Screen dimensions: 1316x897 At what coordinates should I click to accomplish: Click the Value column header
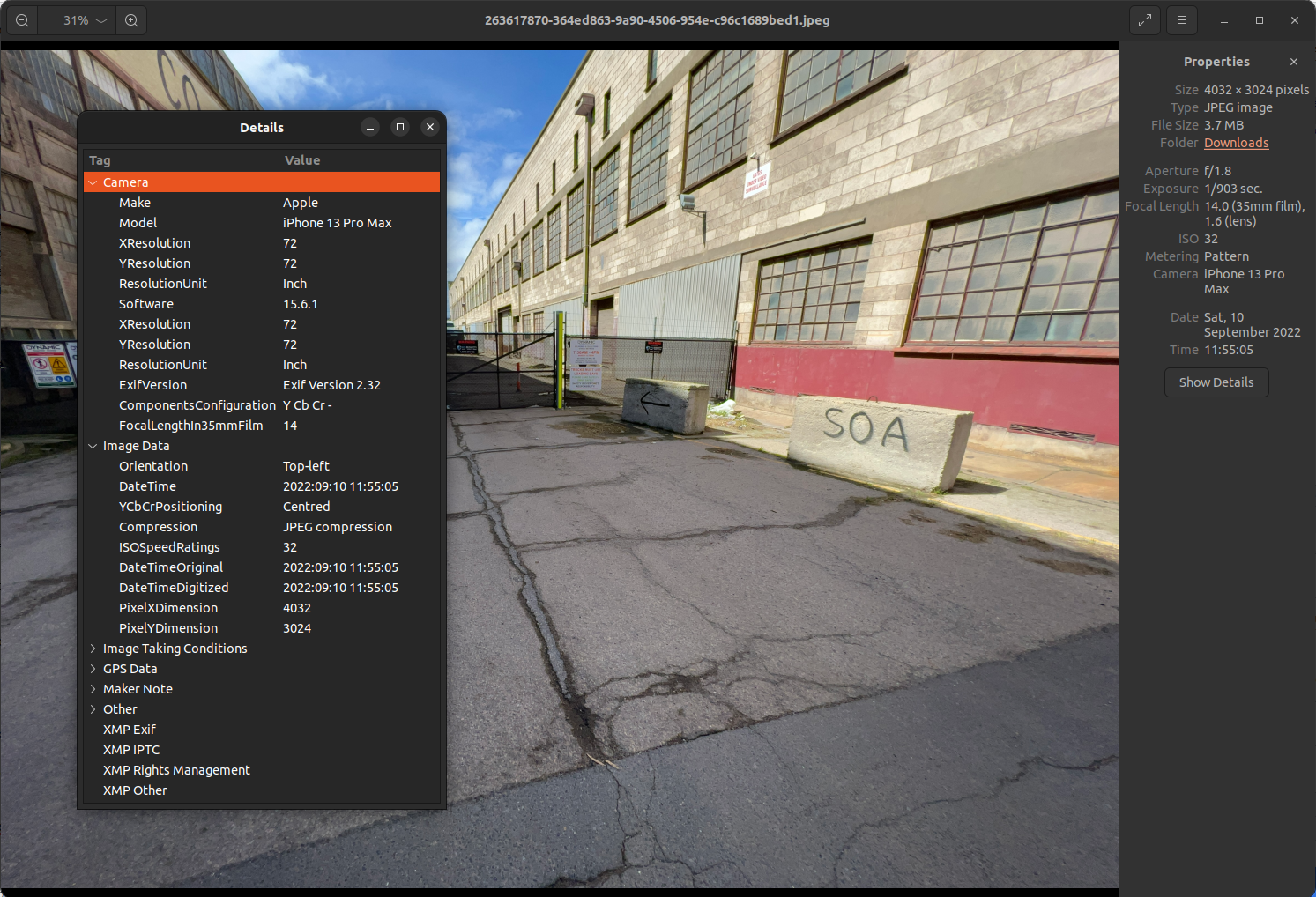(x=302, y=159)
